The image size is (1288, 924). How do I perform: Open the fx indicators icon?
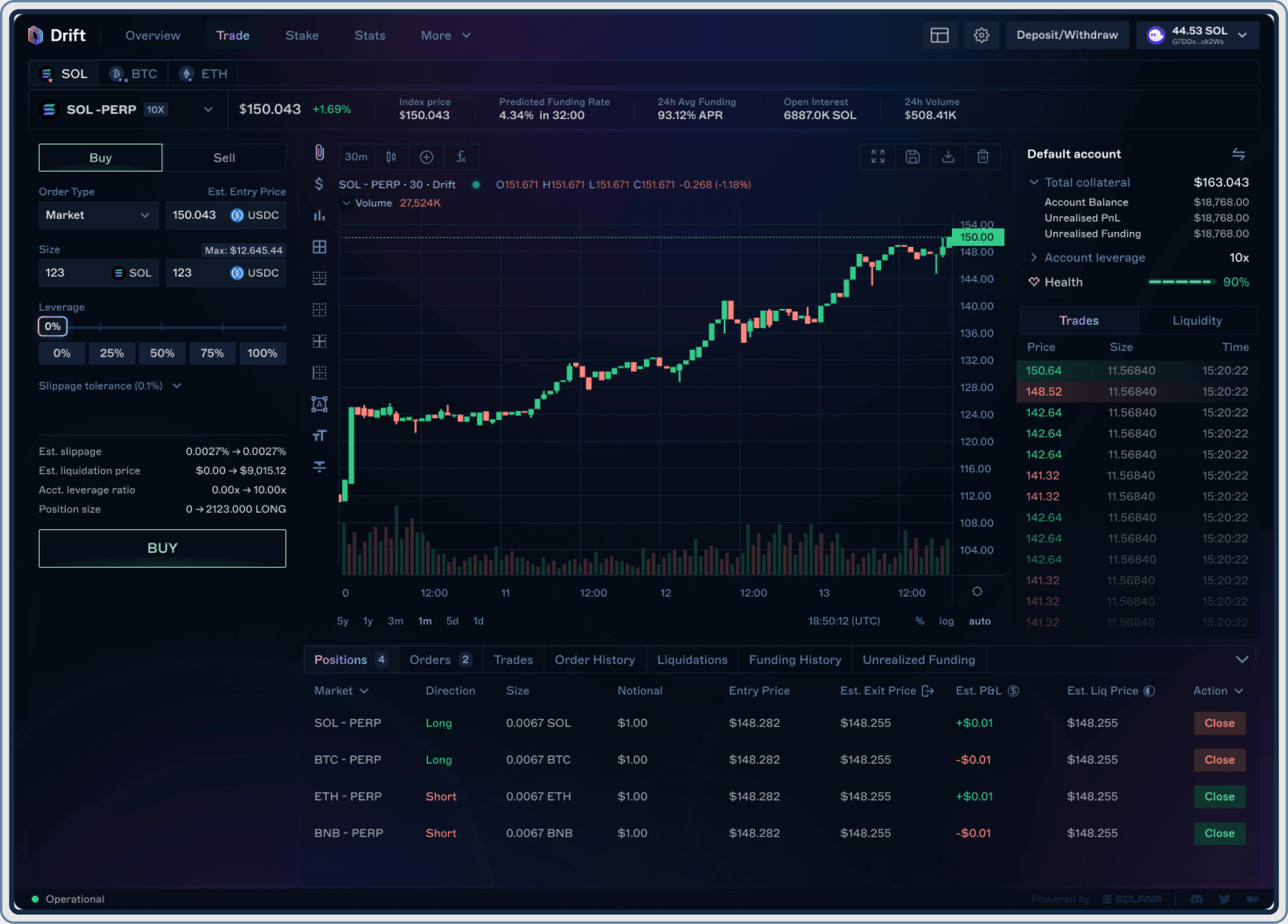(461, 157)
